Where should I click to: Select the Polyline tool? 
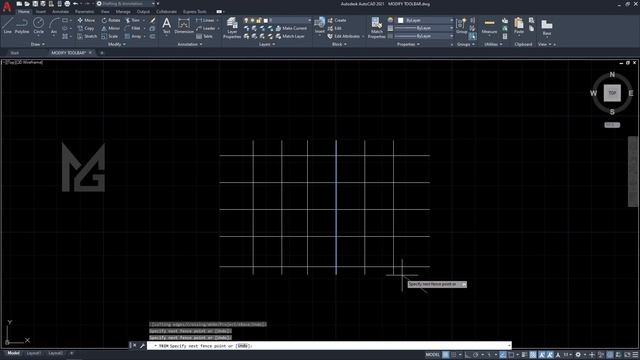(22, 25)
